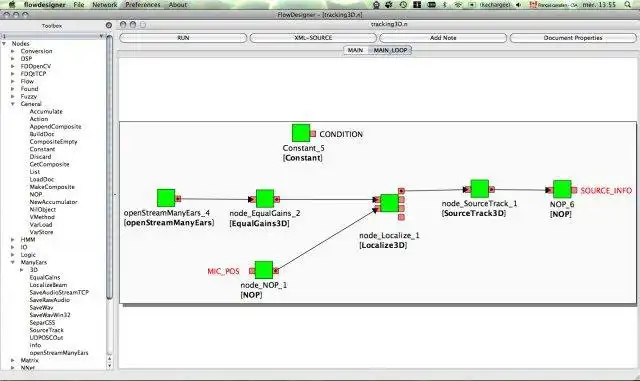
Task: Click output terminal of node_SourceTrack_1
Action: 492,189
